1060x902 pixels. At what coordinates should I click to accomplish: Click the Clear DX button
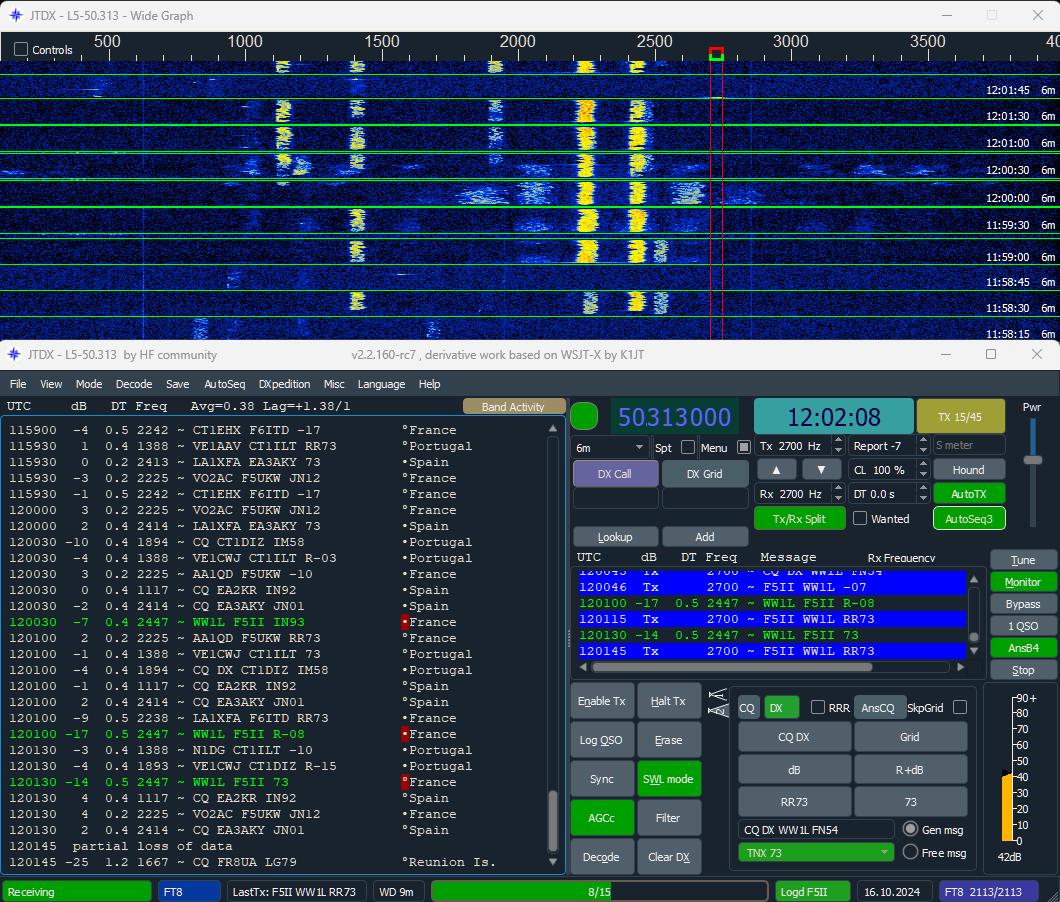tap(668, 857)
